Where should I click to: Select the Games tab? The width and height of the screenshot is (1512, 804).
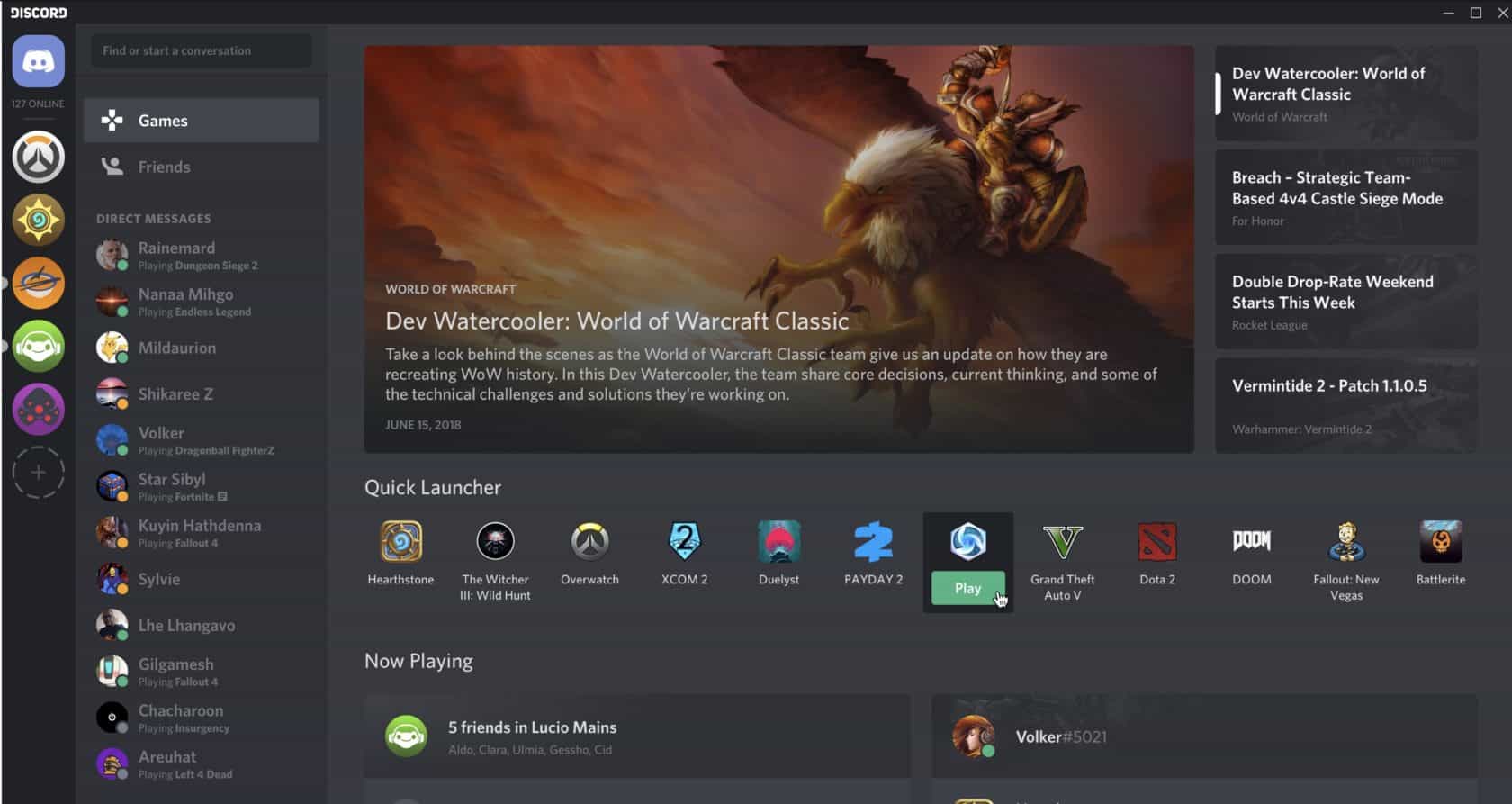click(x=202, y=121)
